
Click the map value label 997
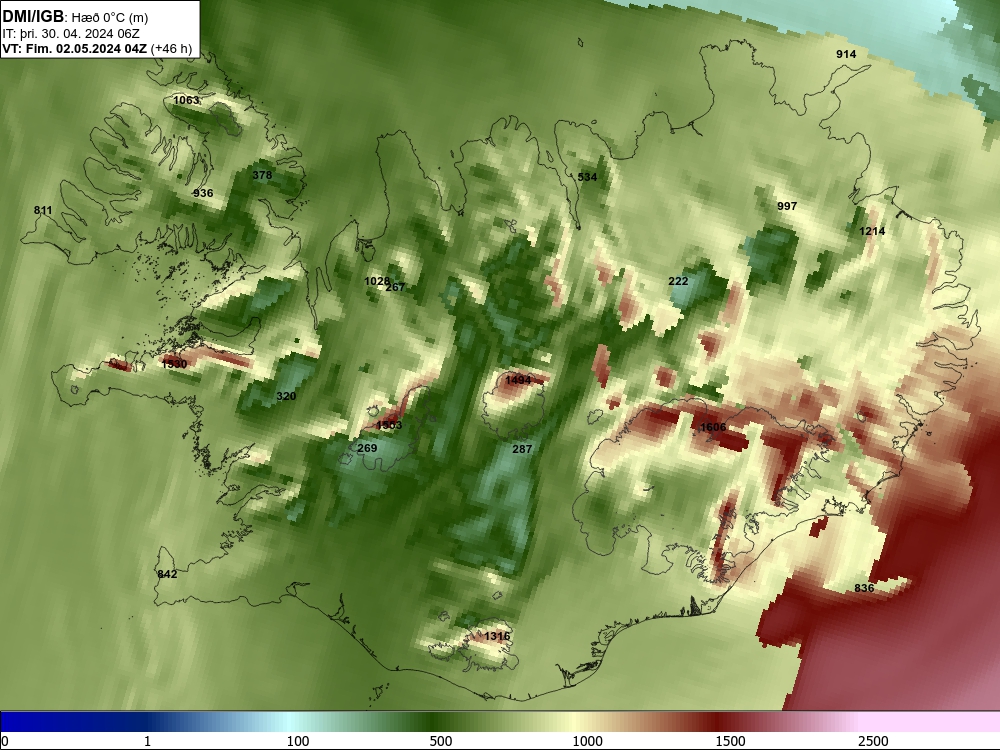(787, 206)
